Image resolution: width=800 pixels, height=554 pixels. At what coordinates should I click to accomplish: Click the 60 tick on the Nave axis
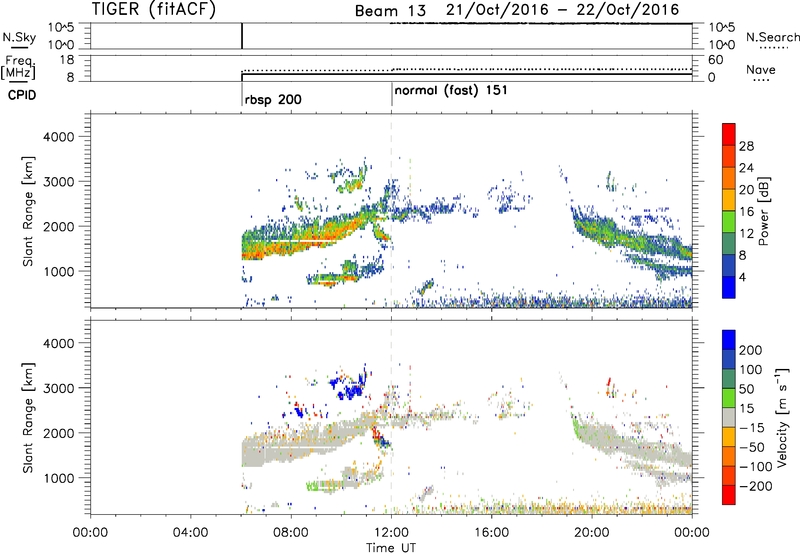715,60
